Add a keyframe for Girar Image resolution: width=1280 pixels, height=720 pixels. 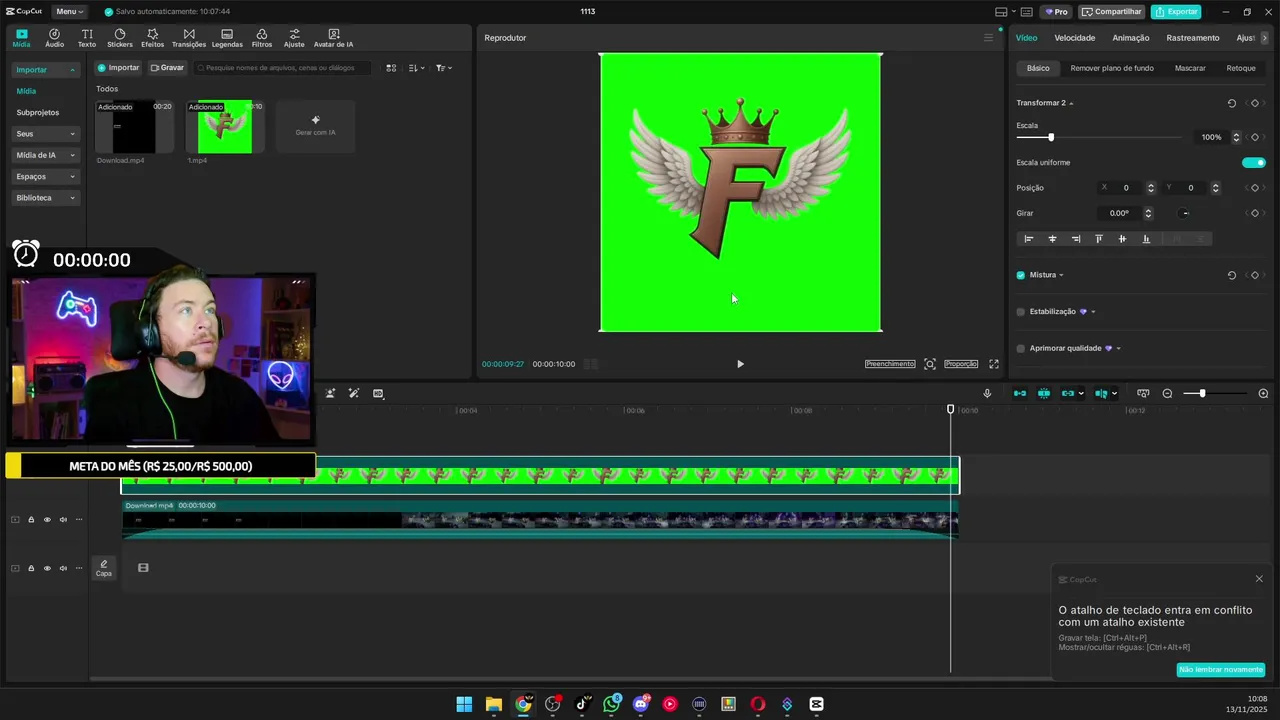(x=1255, y=213)
